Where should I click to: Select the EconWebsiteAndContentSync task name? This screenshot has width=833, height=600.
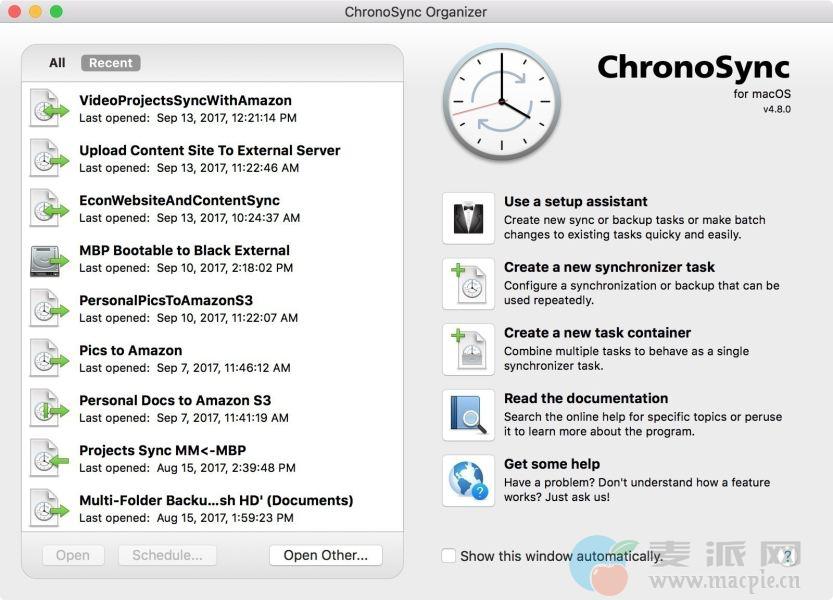[x=179, y=200]
